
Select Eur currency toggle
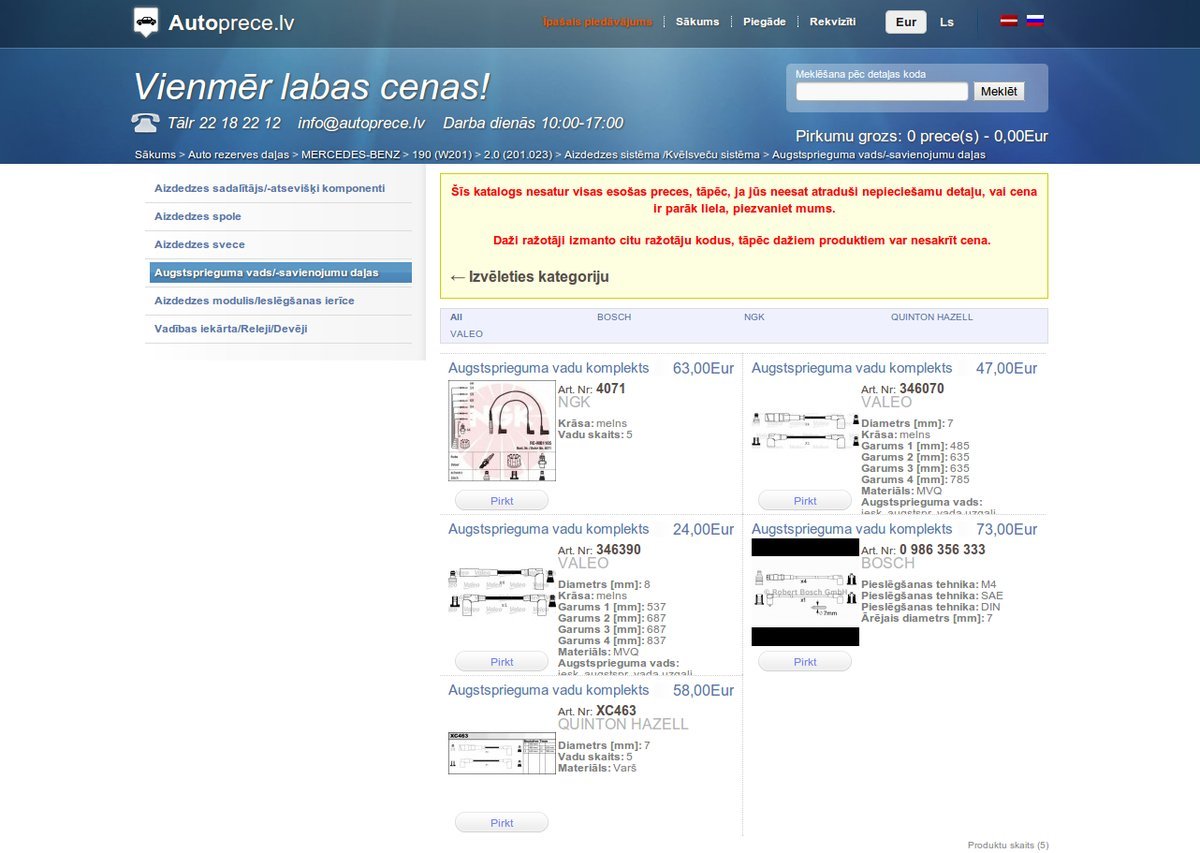tap(906, 22)
